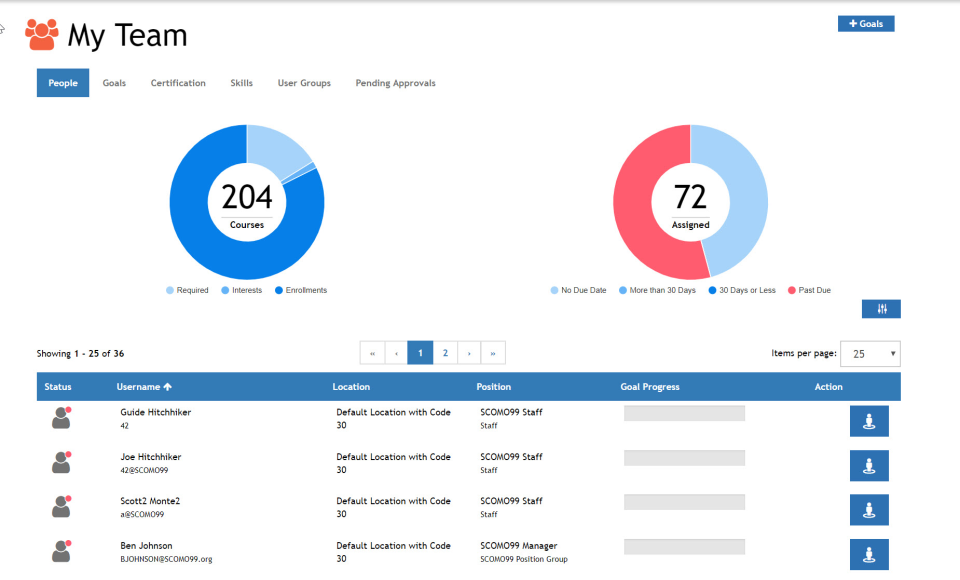Click the + Goals button
The height and width of the screenshot is (580, 960).
(x=866, y=23)
